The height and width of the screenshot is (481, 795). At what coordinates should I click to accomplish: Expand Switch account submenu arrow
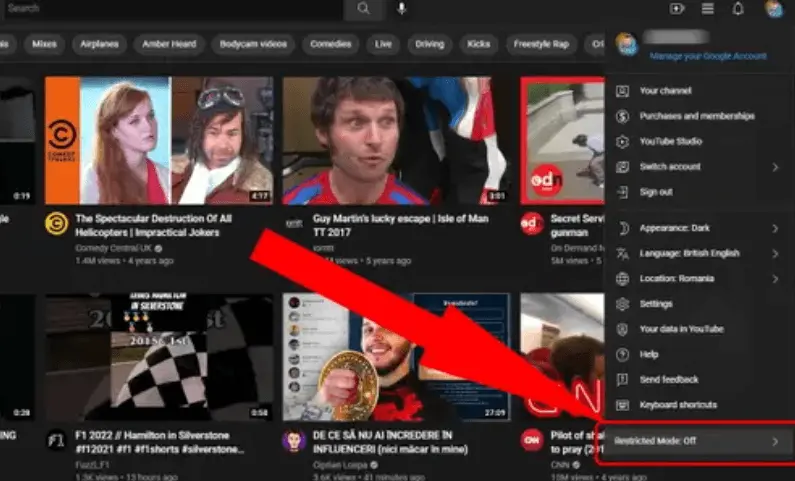[x=775, y=167]
